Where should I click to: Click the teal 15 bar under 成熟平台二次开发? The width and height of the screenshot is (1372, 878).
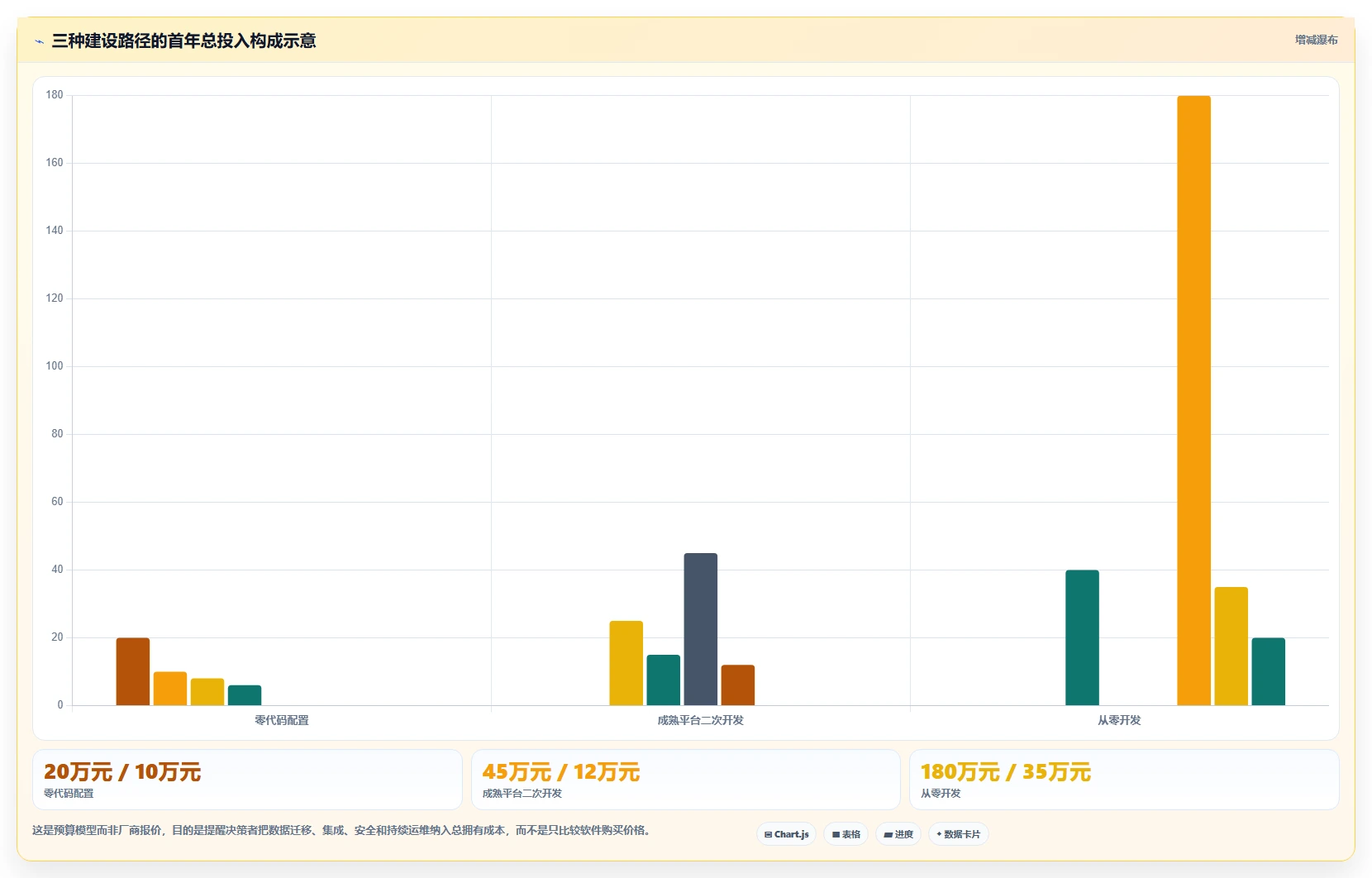(x=663, y=680)
